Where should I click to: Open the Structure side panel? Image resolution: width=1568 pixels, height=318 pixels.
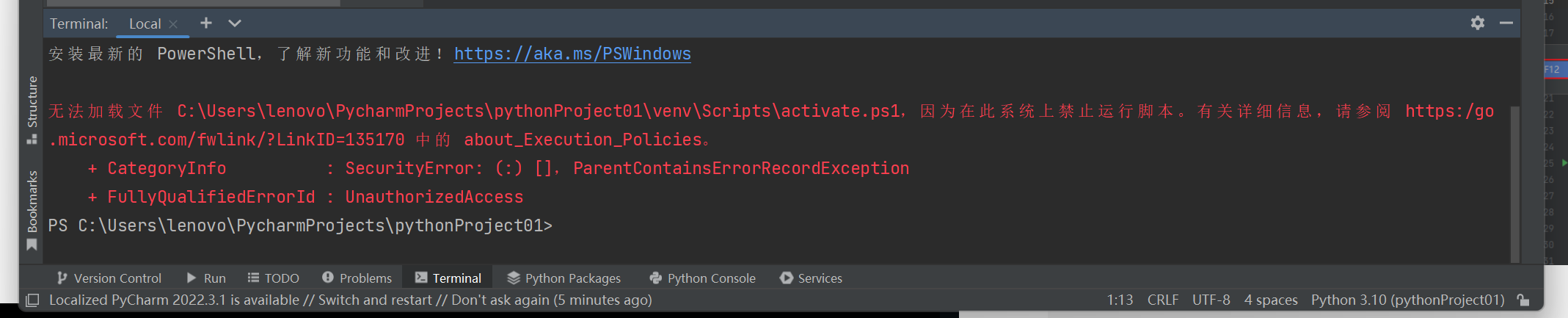click(x=32, y=109)
